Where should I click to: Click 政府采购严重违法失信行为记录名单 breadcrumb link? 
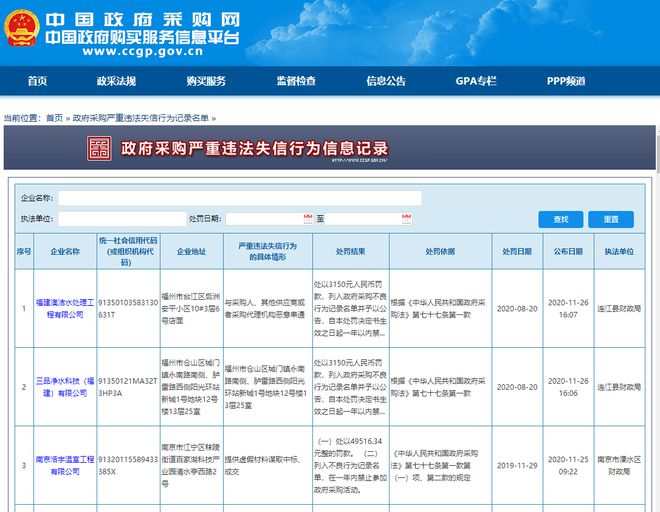(x=141, y=118)
